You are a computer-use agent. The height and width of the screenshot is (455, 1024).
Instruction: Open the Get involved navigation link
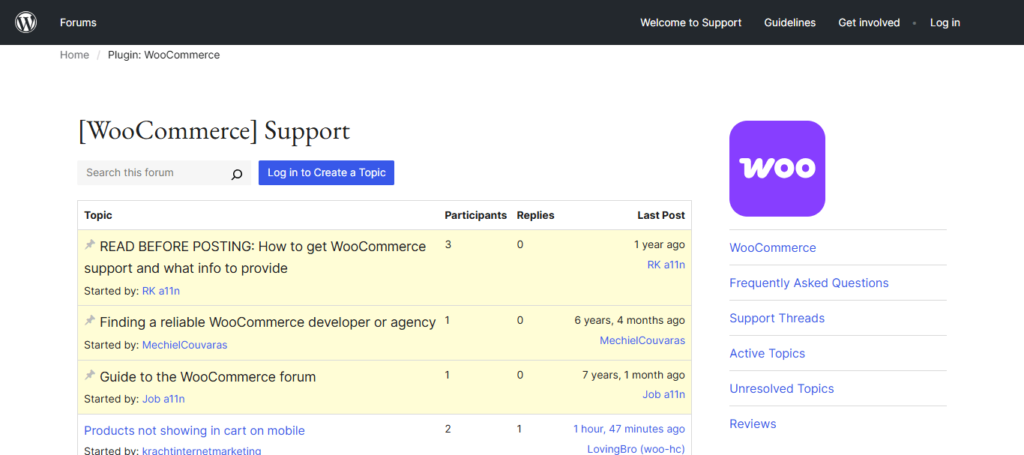(x=868, y=22)
